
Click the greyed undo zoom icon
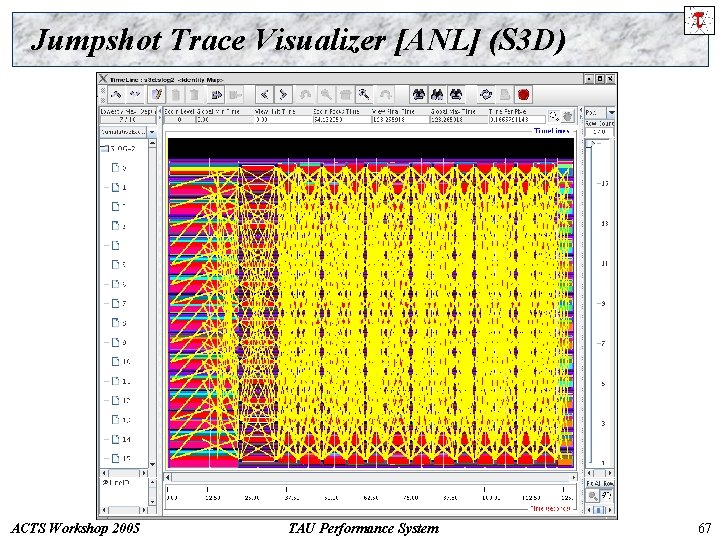[305, 95]
